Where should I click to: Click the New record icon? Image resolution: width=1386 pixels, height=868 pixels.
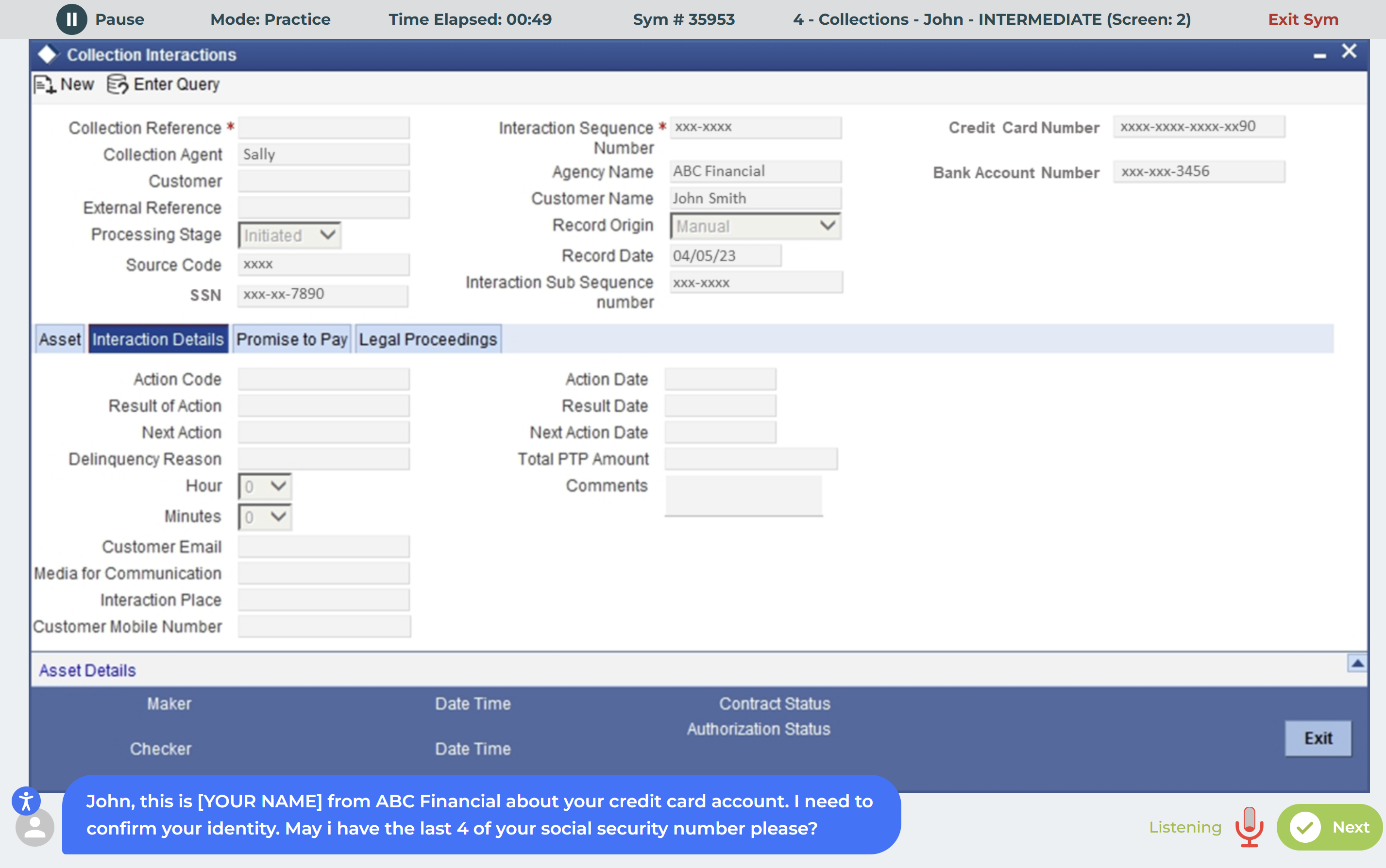(45, 85)
